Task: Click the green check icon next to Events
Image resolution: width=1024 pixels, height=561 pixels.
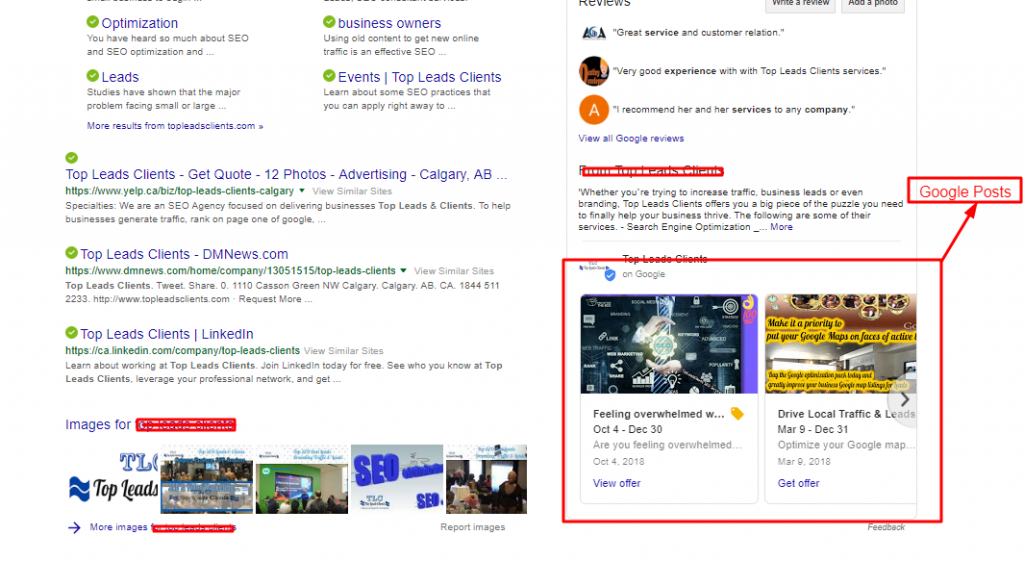Action: point(329,76)
